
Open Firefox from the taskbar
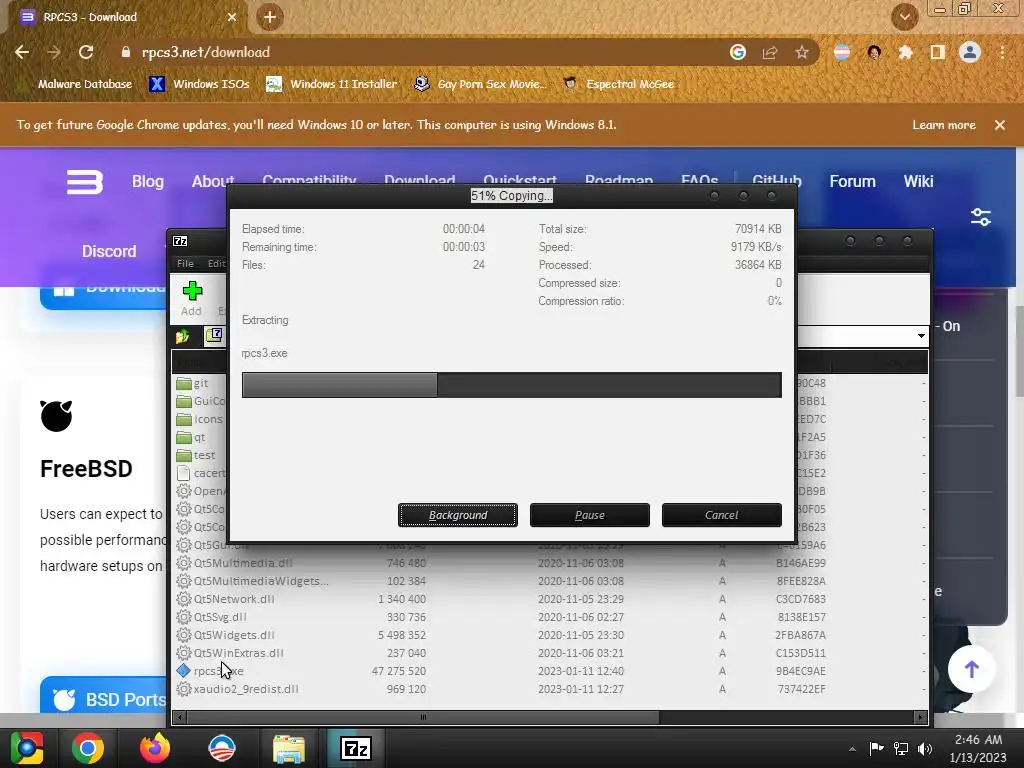pyautogui.click(x=155, y=748)
